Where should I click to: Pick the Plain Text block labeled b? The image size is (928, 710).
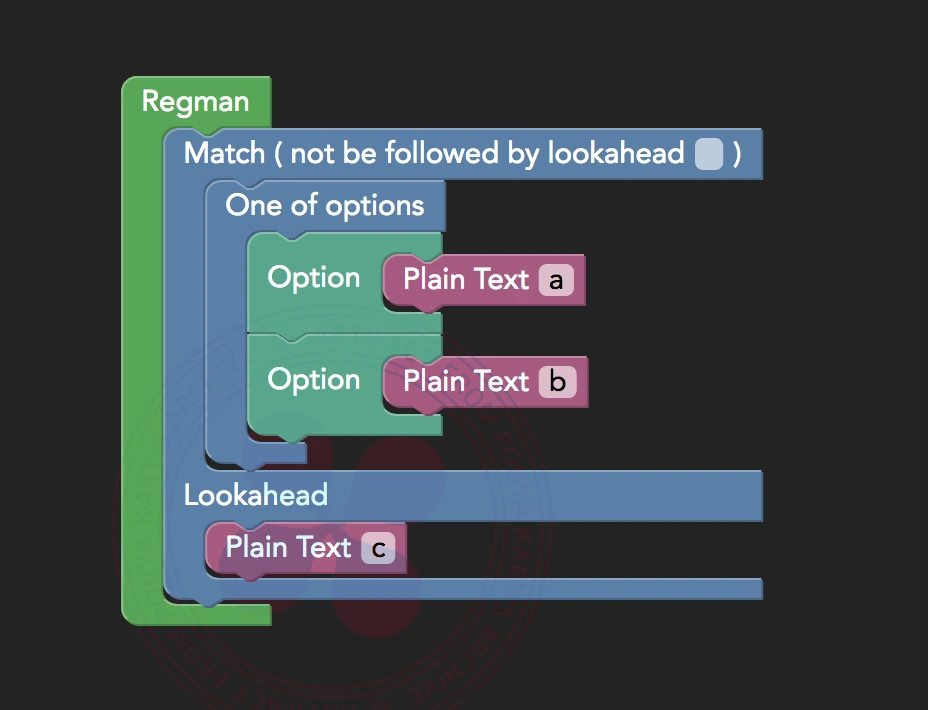[x=465, y=381]
